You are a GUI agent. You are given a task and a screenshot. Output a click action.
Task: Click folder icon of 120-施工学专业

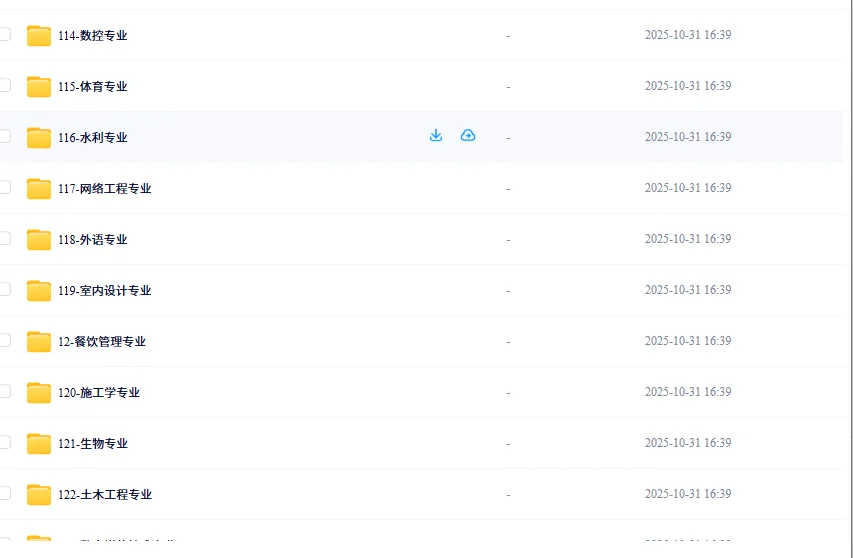point(39,393)
